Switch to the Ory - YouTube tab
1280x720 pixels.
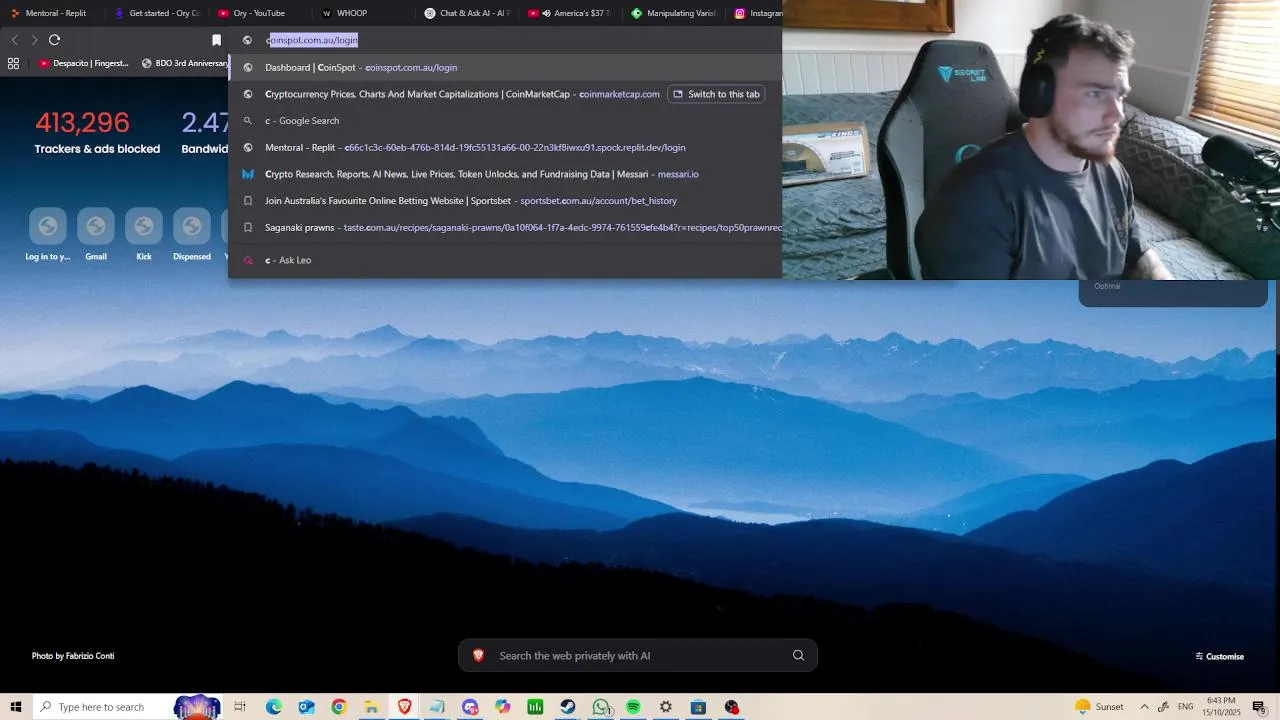[x=258, y=13]
